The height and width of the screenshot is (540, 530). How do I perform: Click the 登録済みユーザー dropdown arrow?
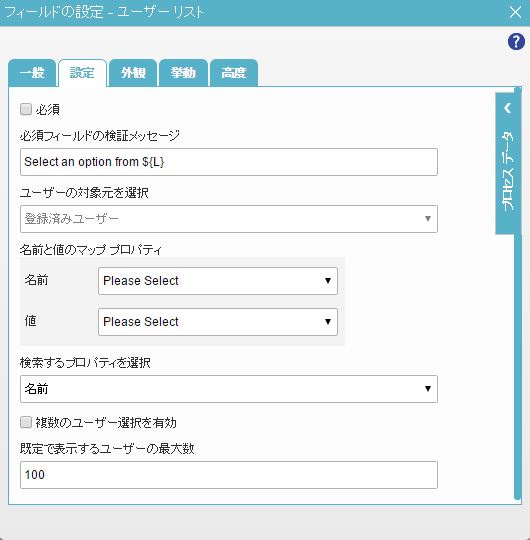[x=428, y=219]
